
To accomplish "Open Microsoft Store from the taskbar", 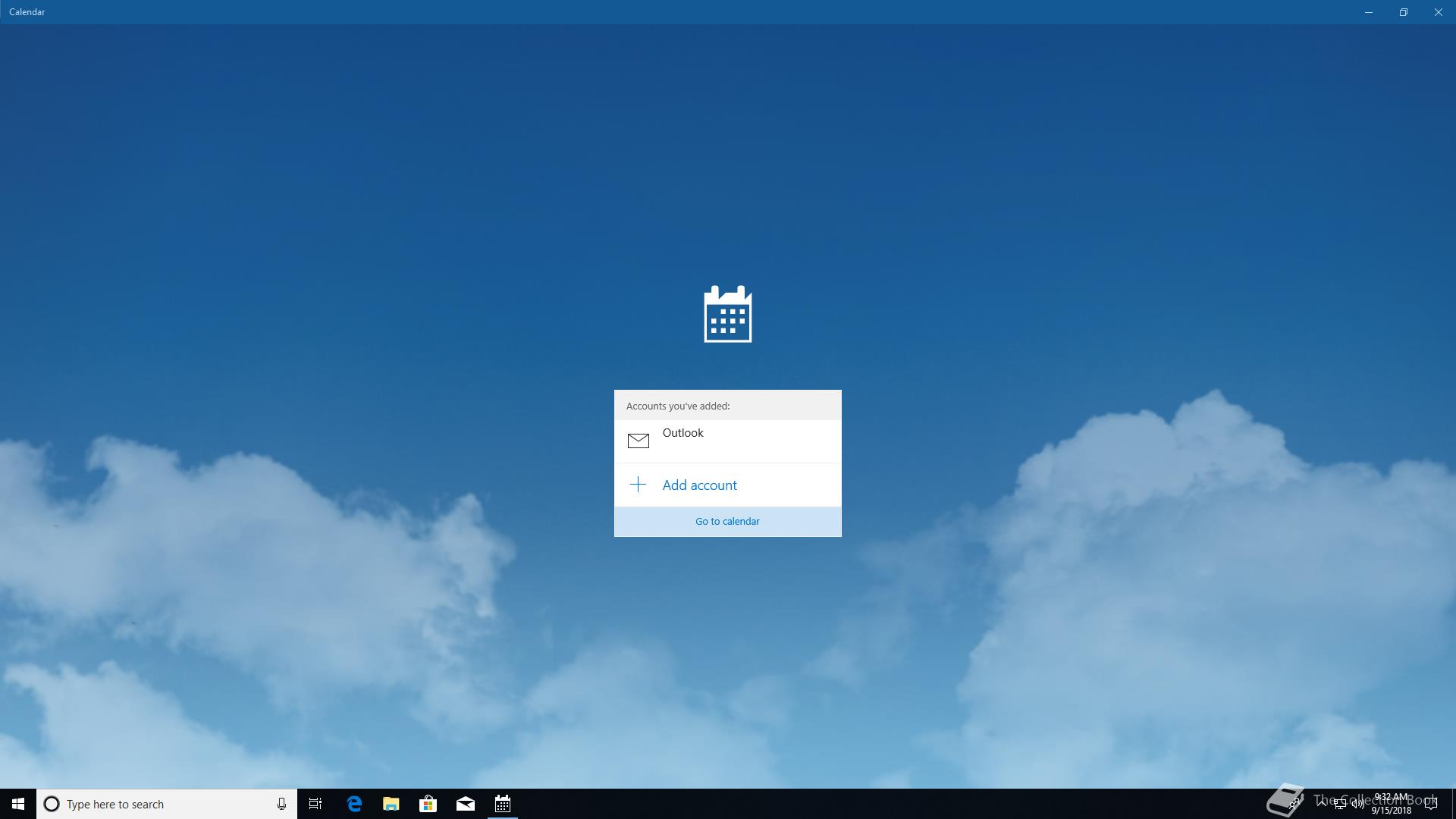I will click(x=428, y=804).
